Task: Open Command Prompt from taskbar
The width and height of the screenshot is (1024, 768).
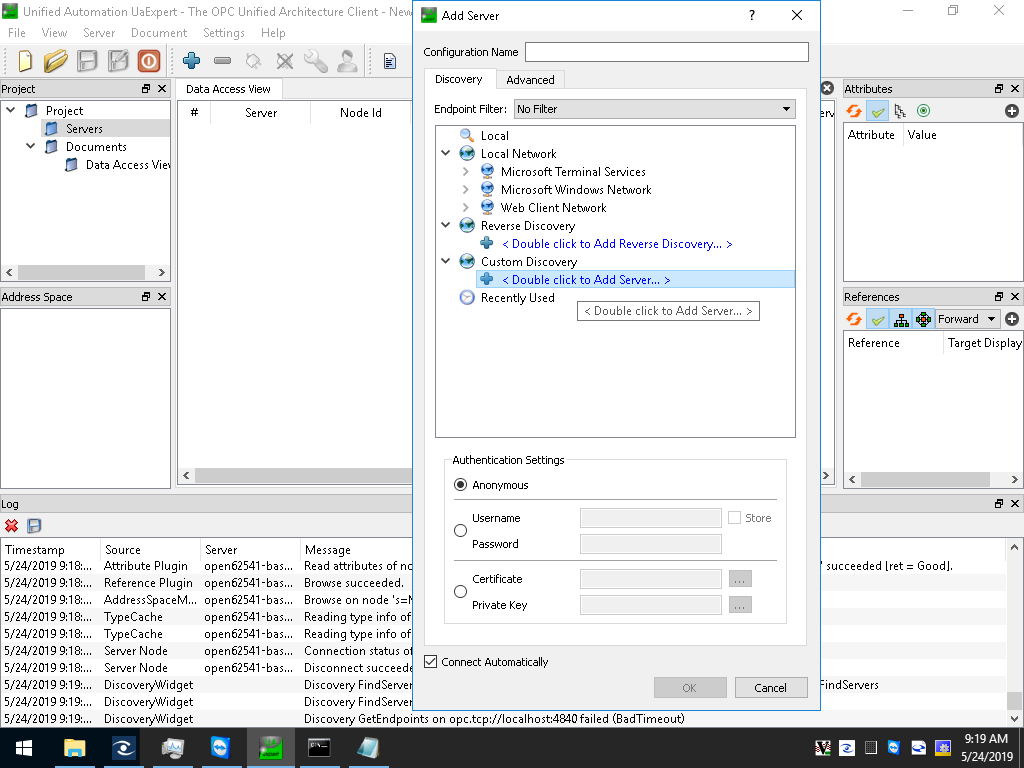Action: (x=319, y=748)
